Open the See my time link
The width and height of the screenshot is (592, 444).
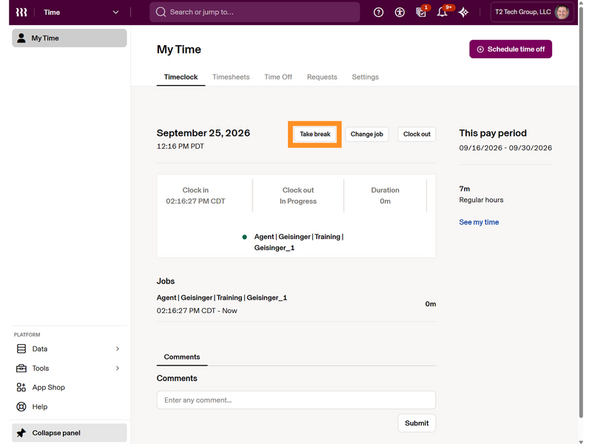click(x=479, y=222)
